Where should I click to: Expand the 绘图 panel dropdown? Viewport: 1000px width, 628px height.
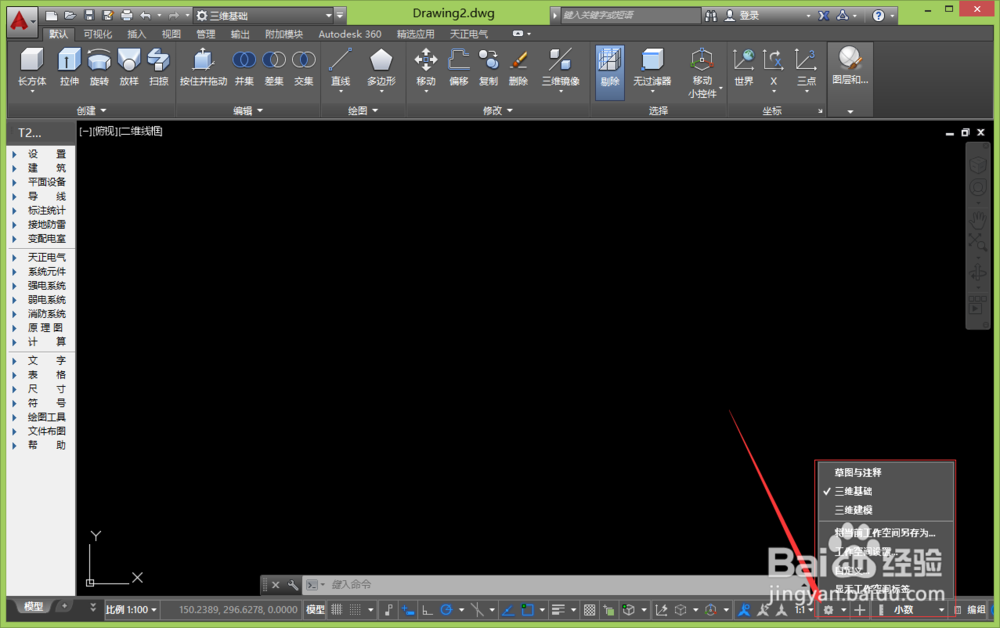click(x=362, y=111)
